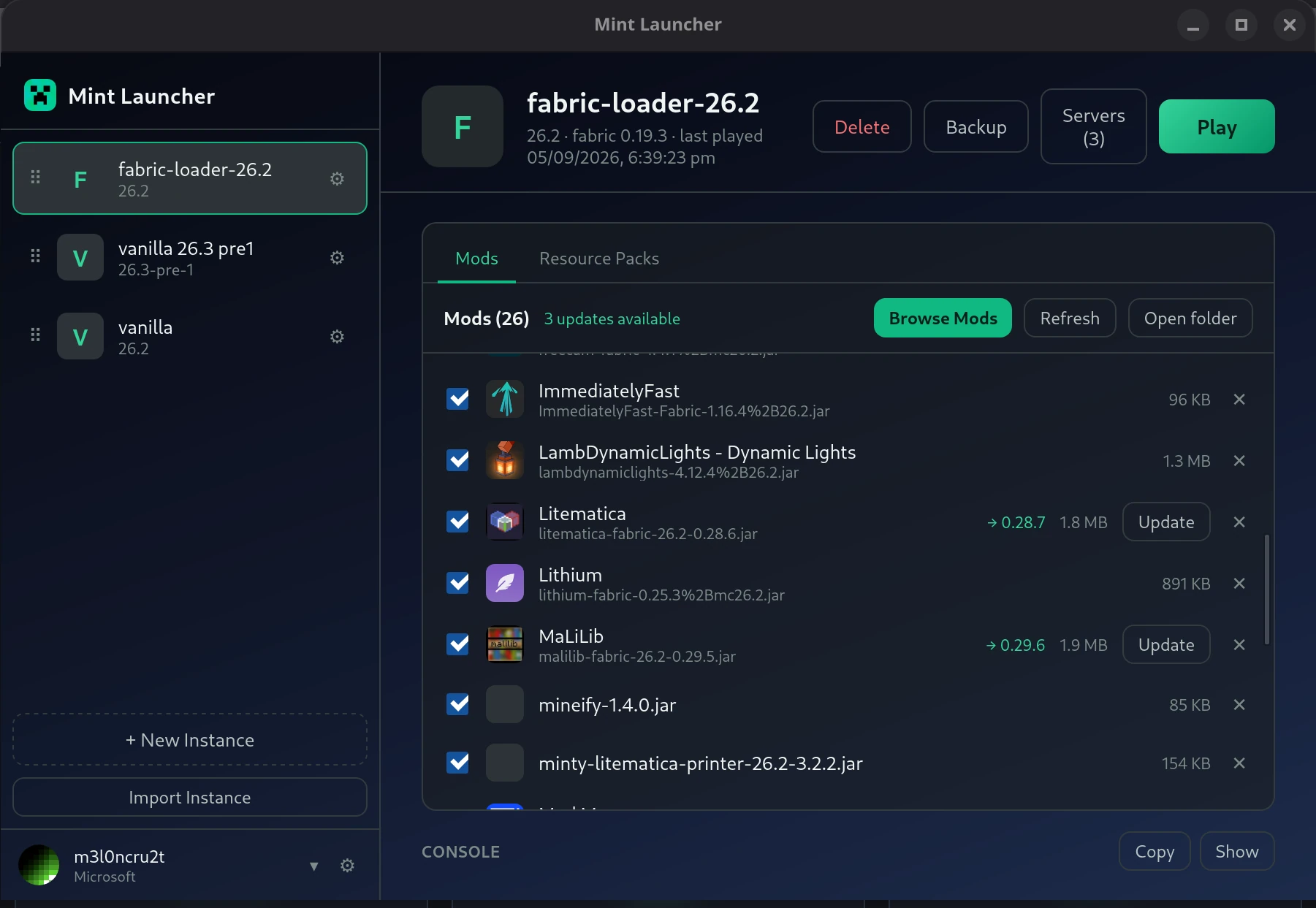Click + New Instance button
1316x908 pixels.
click(190, 739)
